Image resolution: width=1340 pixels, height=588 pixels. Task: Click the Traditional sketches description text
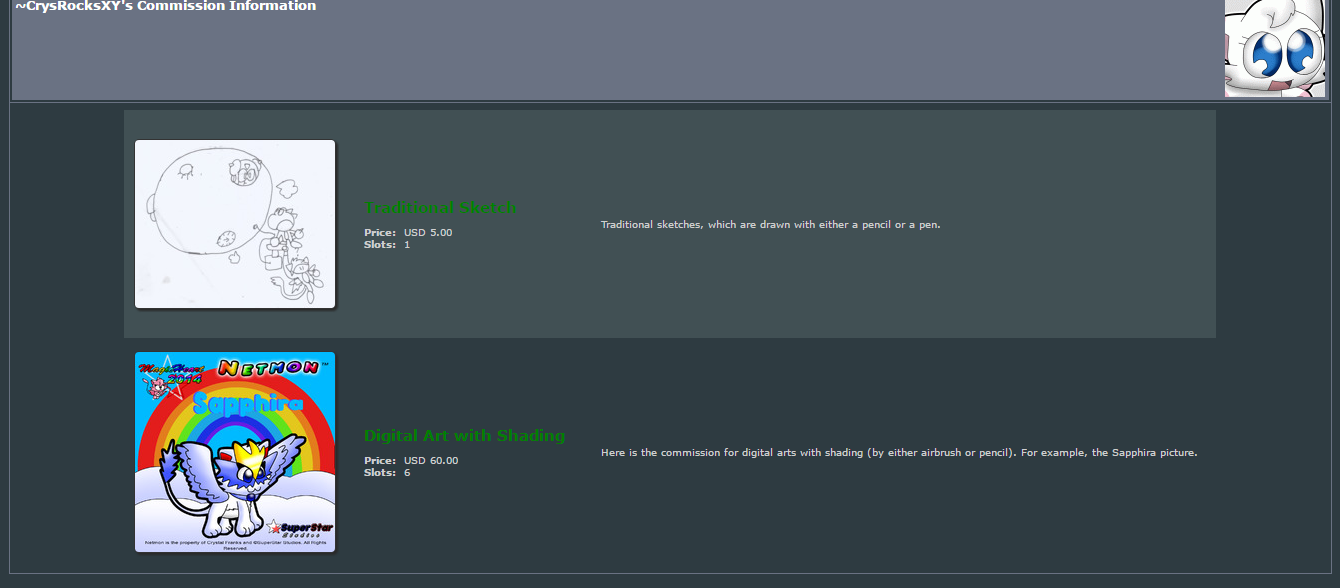[771, 225]
